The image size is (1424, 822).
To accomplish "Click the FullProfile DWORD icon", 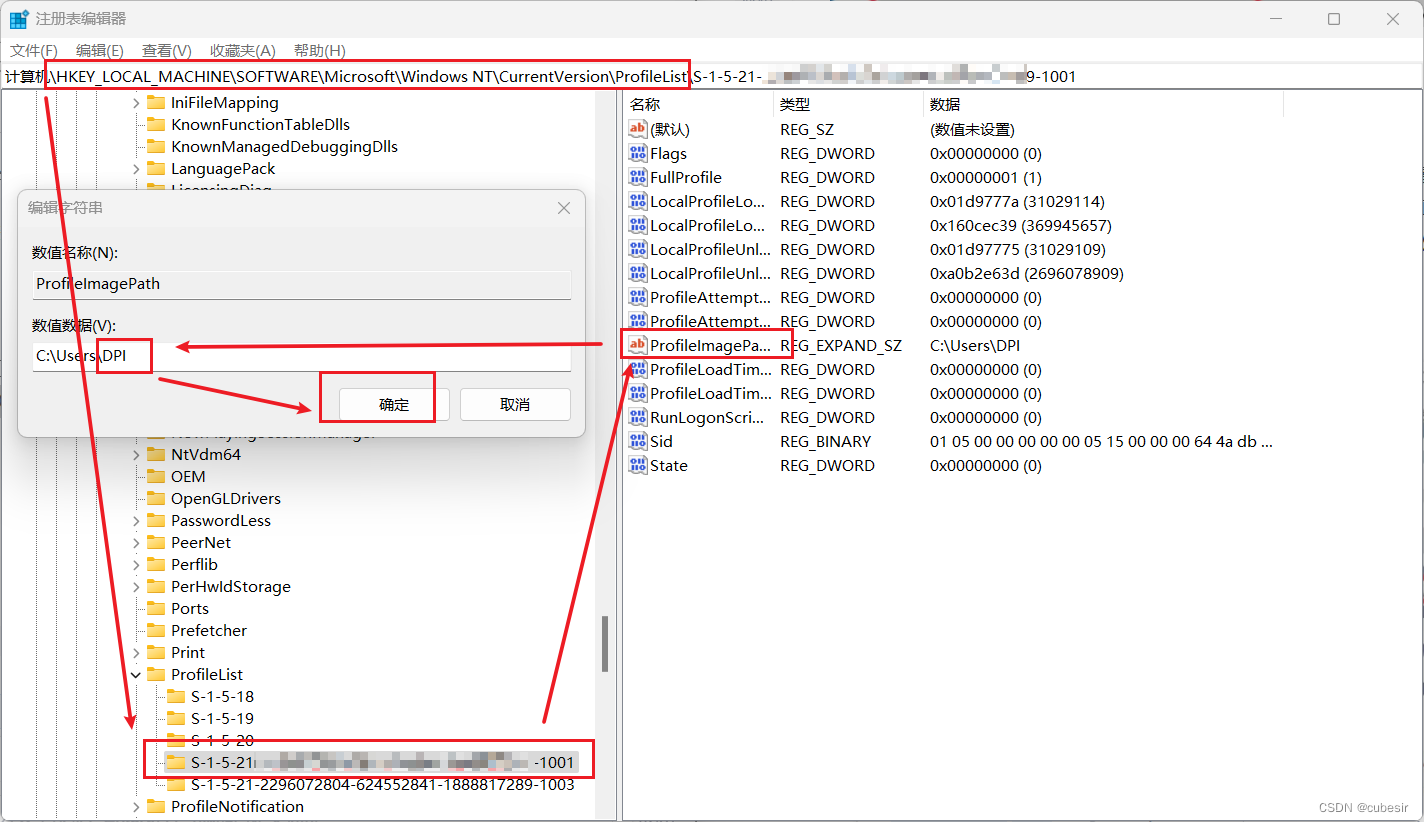I will point(637,177).
